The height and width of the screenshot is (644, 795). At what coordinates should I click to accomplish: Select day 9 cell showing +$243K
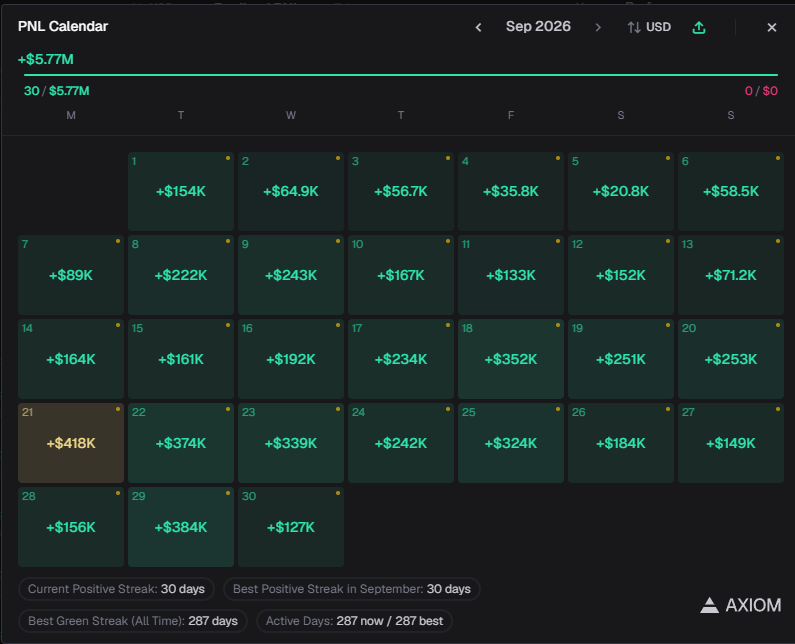(291, 275)
